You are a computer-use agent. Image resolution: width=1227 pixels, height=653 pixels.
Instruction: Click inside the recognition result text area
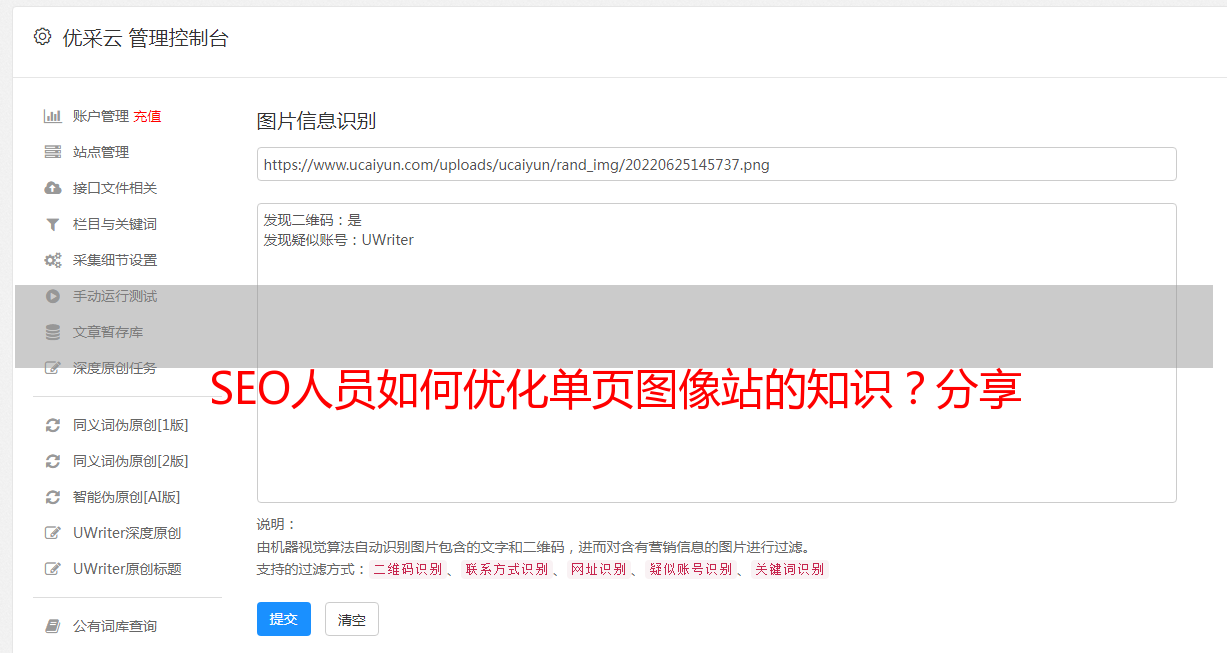716,353
